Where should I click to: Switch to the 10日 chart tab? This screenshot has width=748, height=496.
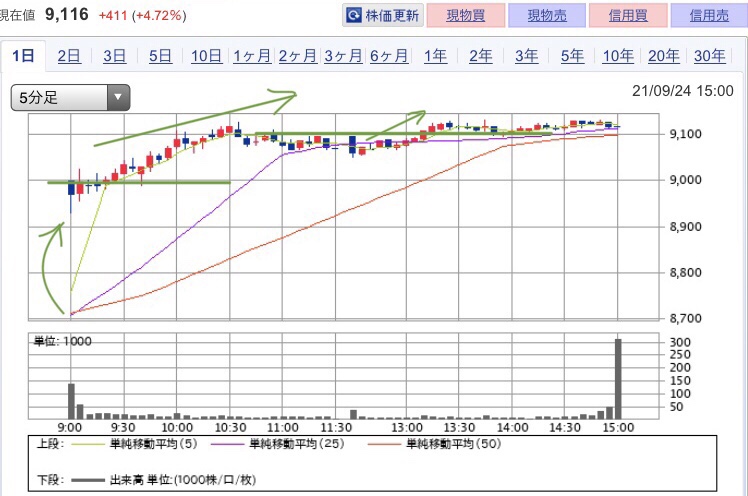206,56
